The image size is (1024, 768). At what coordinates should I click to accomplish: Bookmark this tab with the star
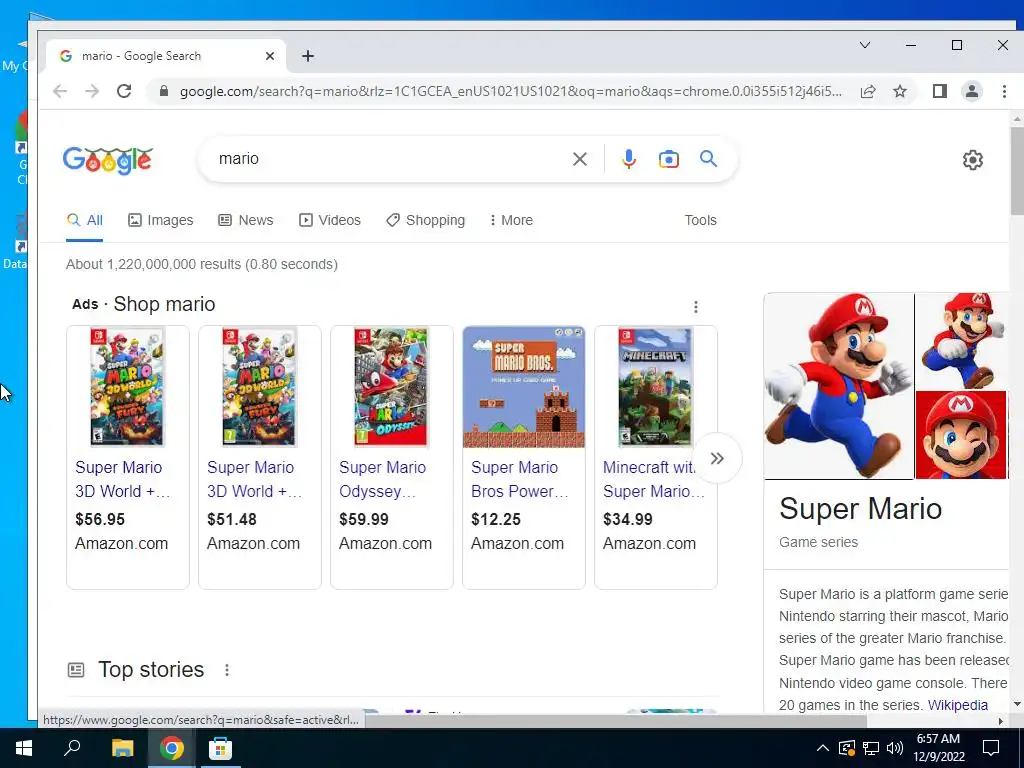click(900, 91)
